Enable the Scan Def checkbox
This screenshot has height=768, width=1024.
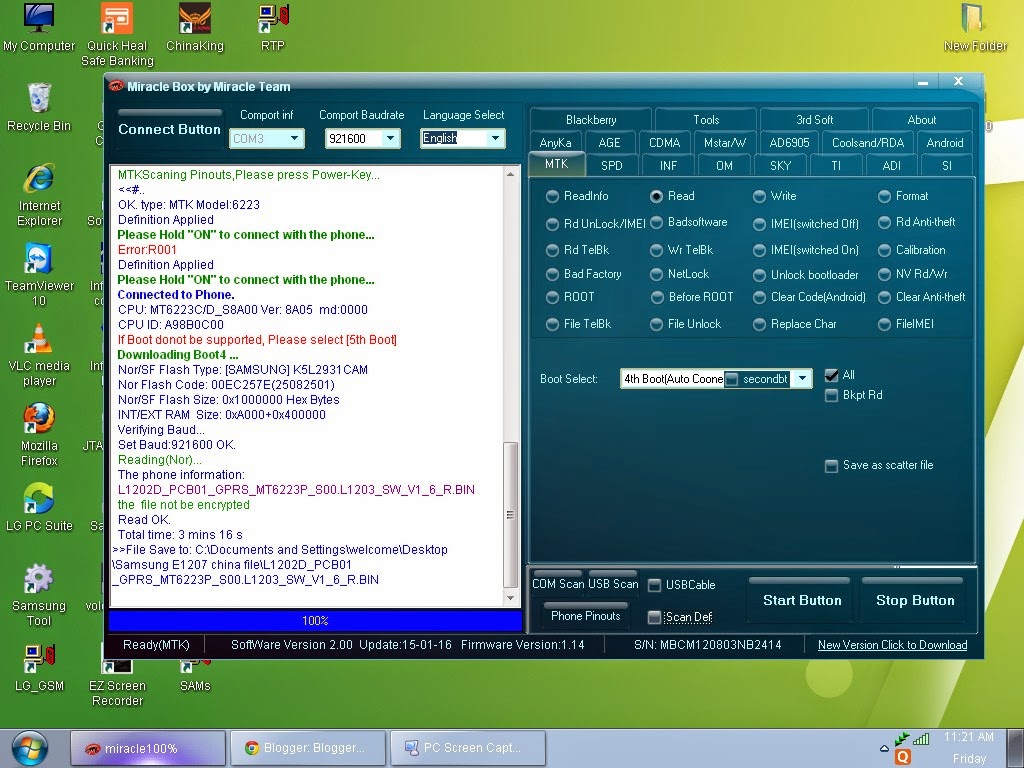point(654,617)
